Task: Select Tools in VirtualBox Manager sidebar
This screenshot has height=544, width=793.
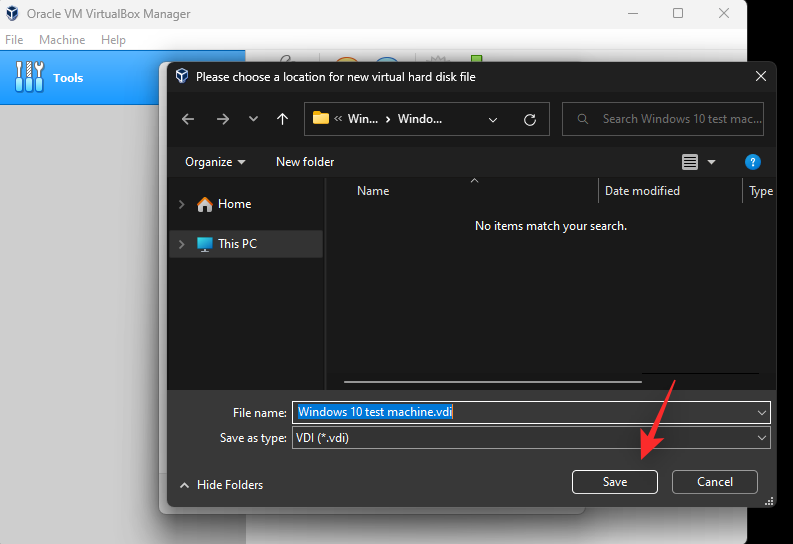Action: [80, 77]
